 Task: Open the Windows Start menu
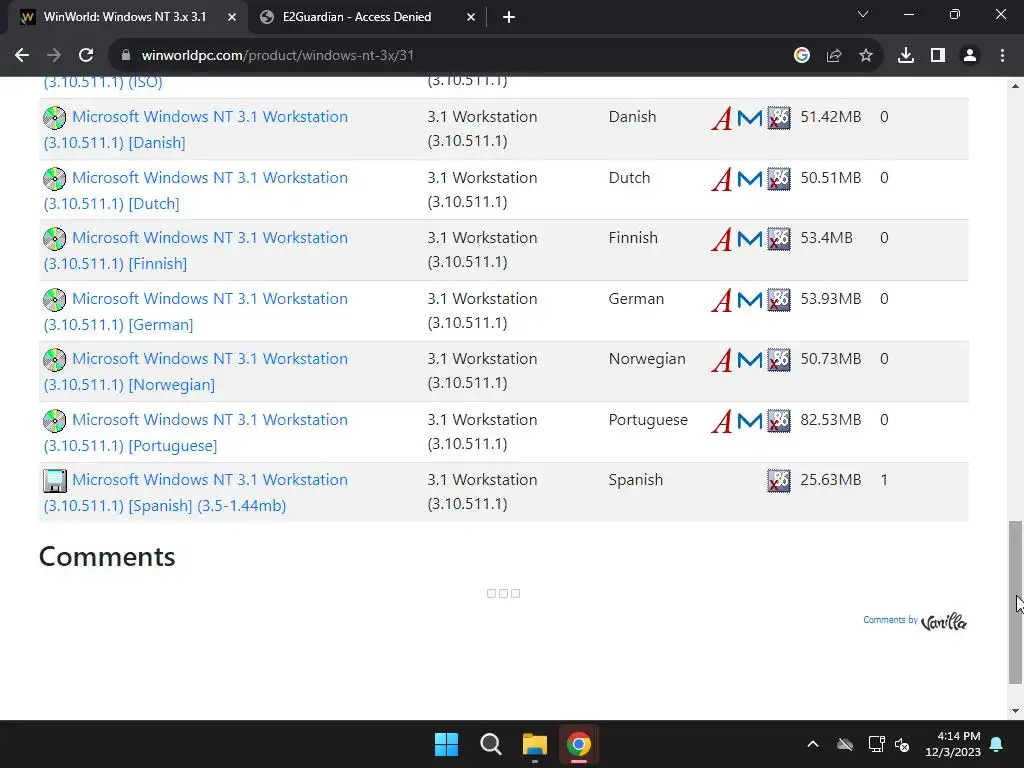click(447, 744)
